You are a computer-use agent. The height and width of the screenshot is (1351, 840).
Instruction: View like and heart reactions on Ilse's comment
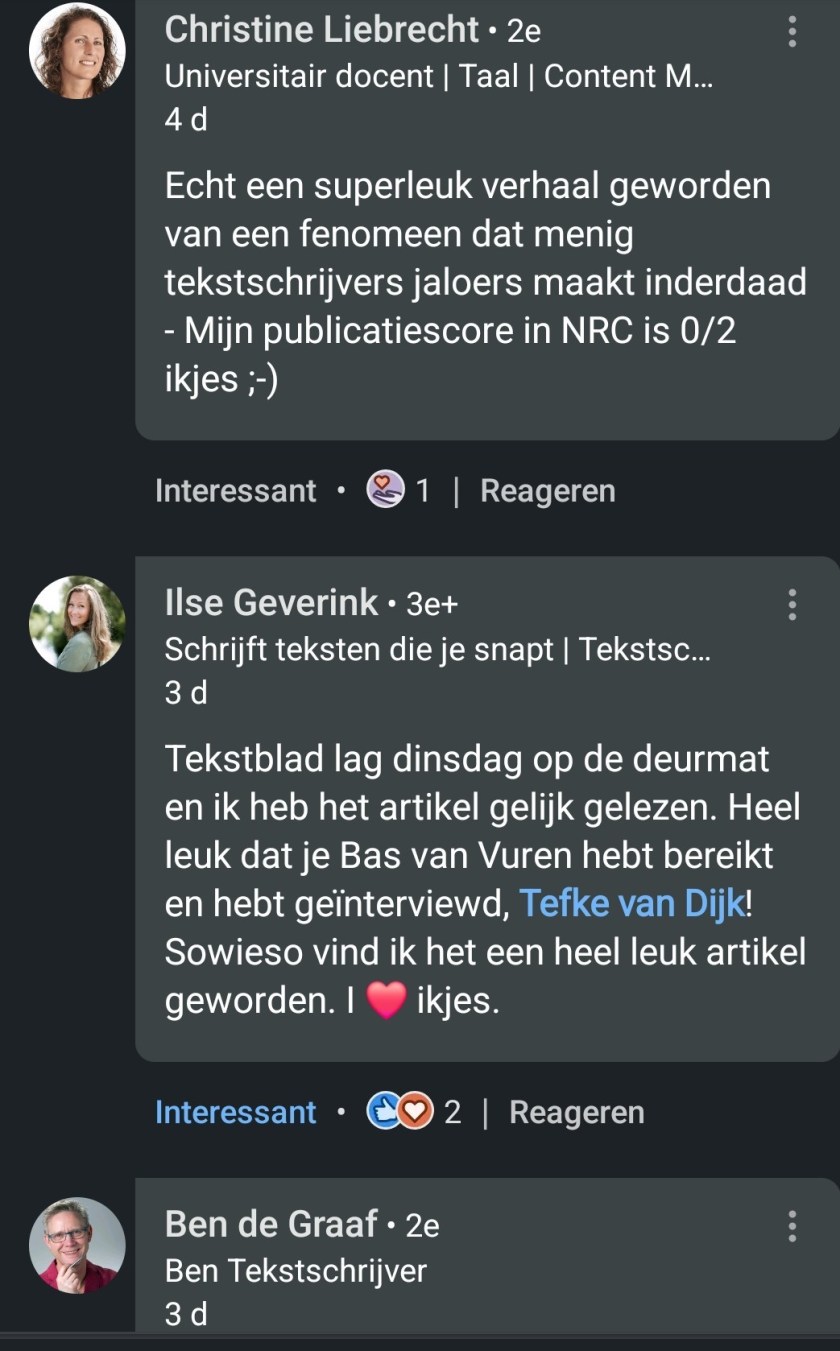[x=400, y=1112]
